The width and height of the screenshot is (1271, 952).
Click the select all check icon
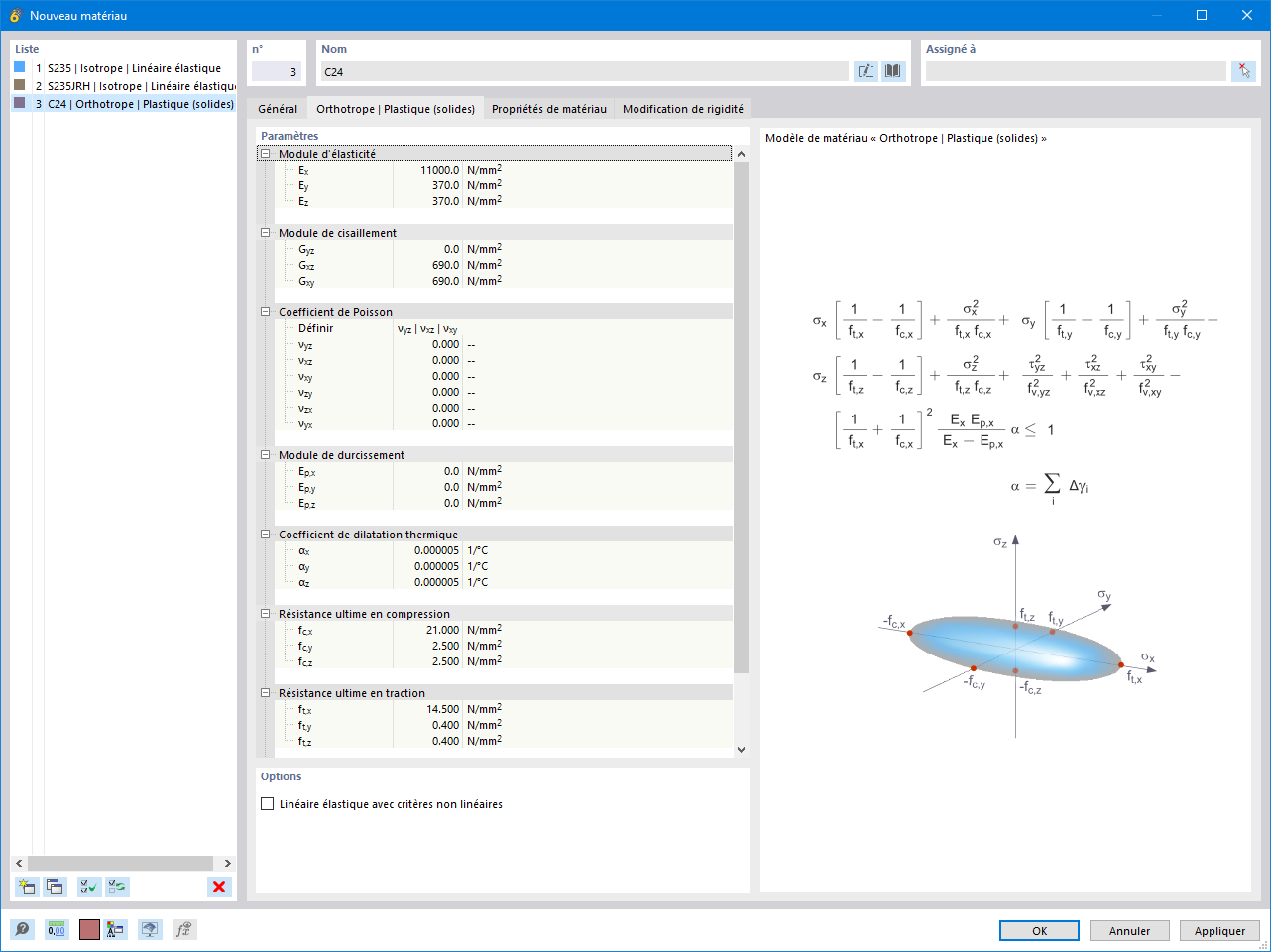[x=89, y=887]
